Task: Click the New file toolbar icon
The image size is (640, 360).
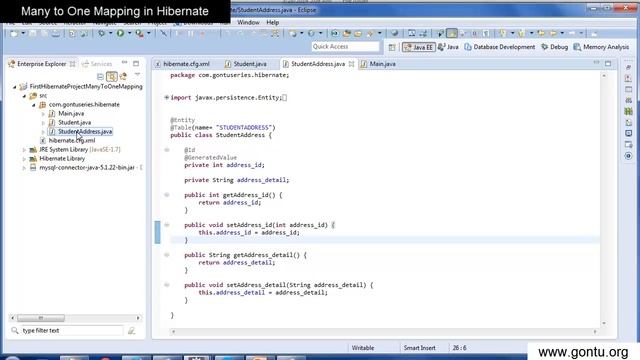Action: [14, 33]
